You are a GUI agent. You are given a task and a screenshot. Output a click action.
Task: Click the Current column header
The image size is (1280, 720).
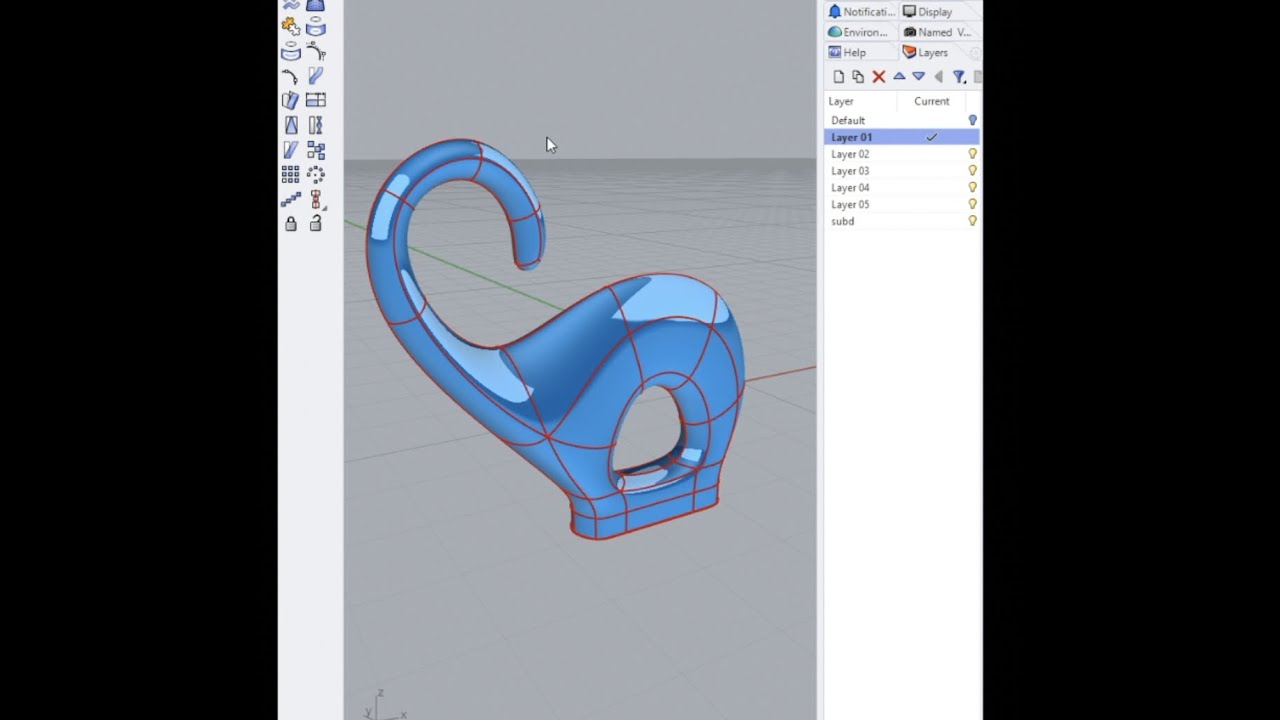[x=931, y=101]
